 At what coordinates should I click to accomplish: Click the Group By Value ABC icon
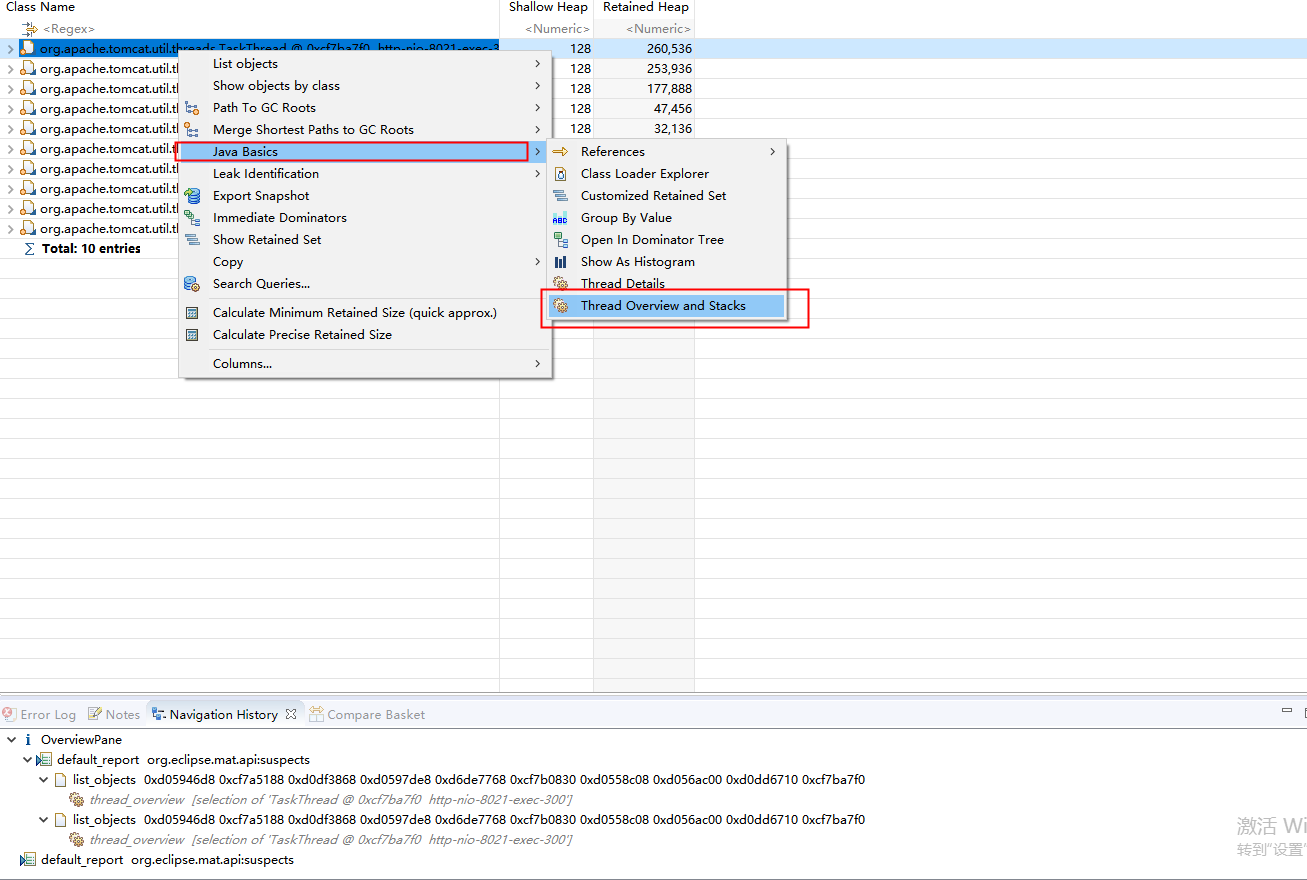560,217
